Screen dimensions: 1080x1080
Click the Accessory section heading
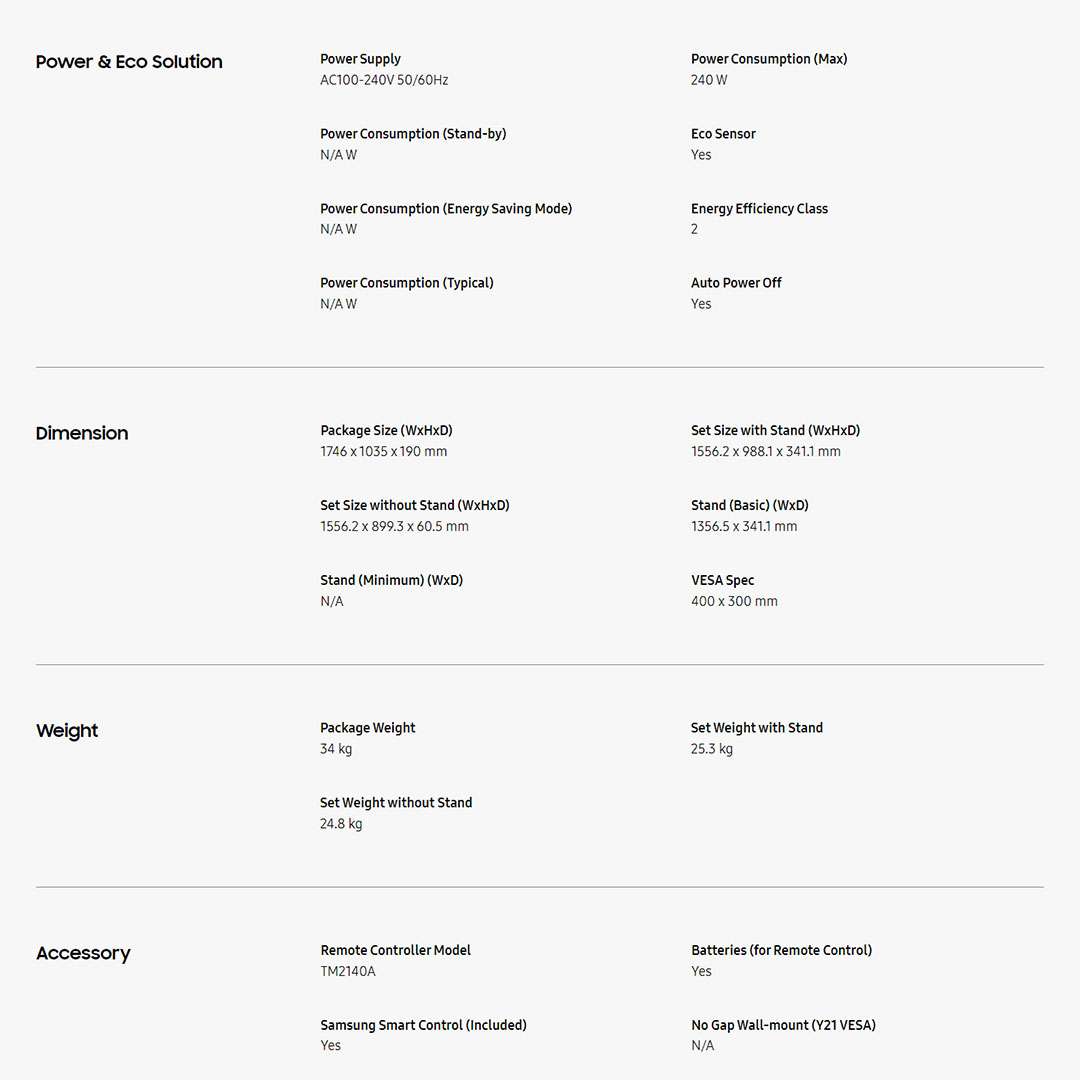[83, 954]
